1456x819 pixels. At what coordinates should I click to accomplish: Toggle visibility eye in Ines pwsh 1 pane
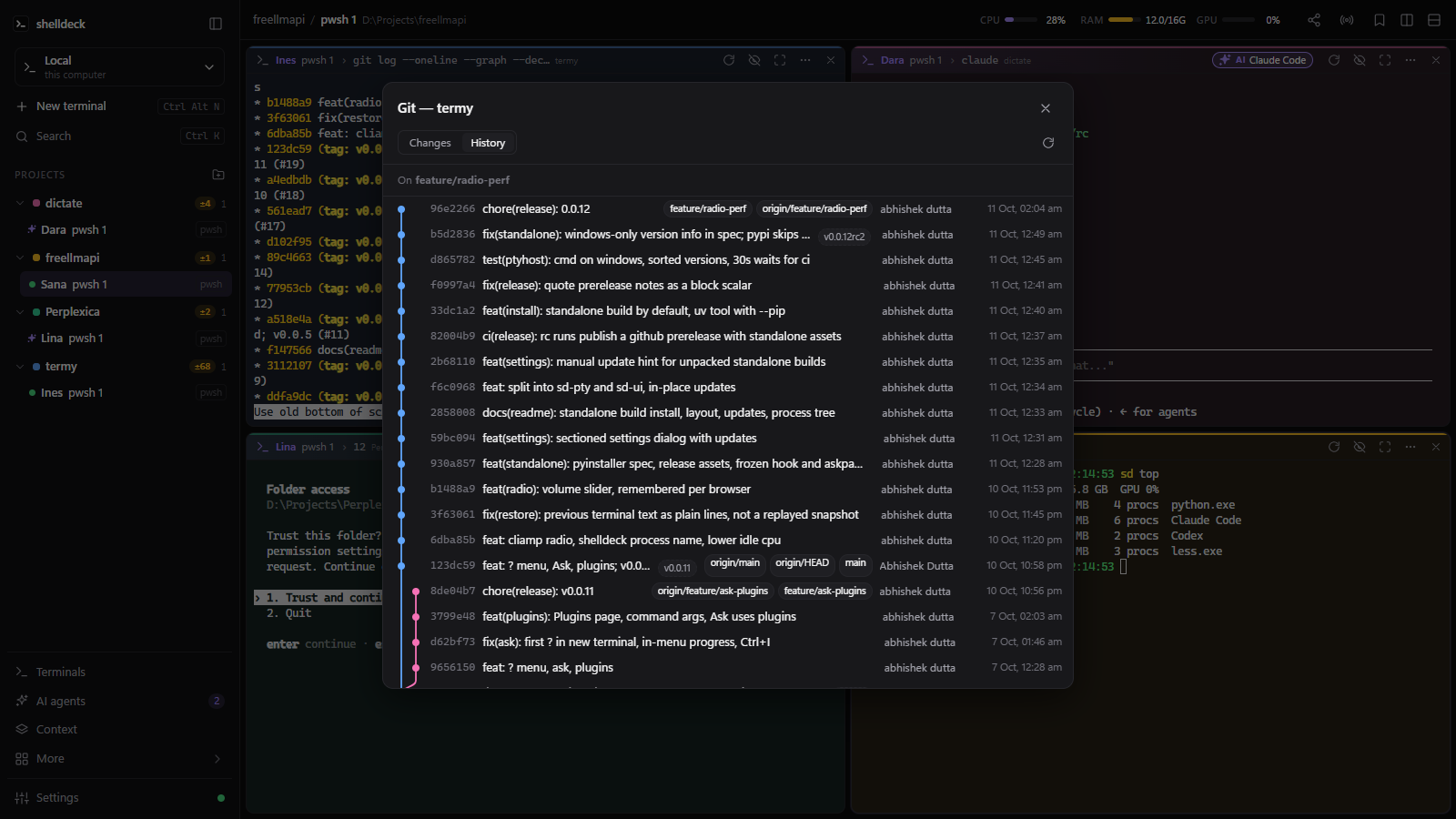pyautogui.click(x=754, y=60)
